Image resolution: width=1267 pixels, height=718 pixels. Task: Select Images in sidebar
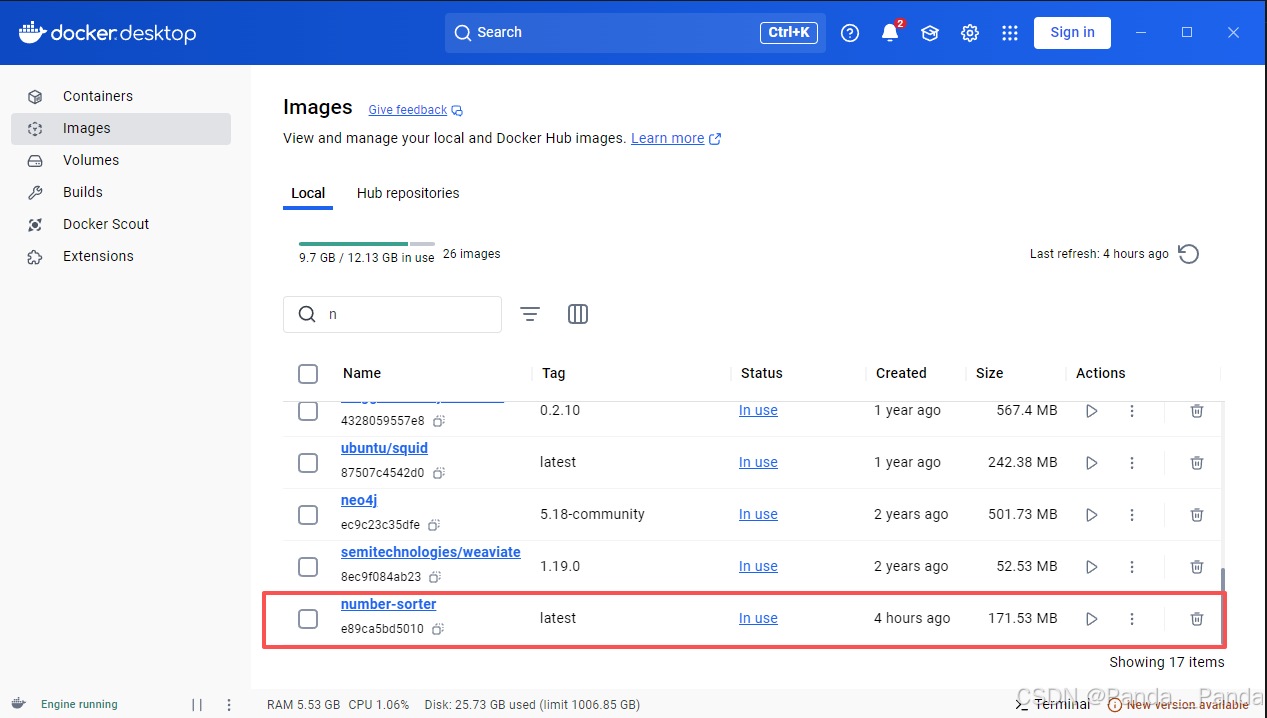(x=121, y=128)
